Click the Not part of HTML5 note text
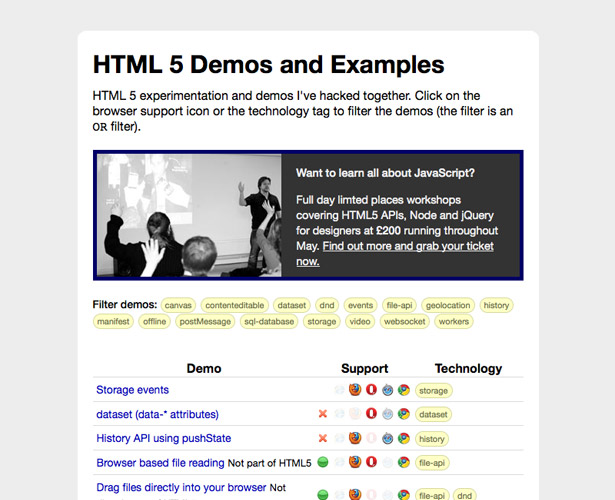This screenshot has width=615, height=500. click(269, 463)
